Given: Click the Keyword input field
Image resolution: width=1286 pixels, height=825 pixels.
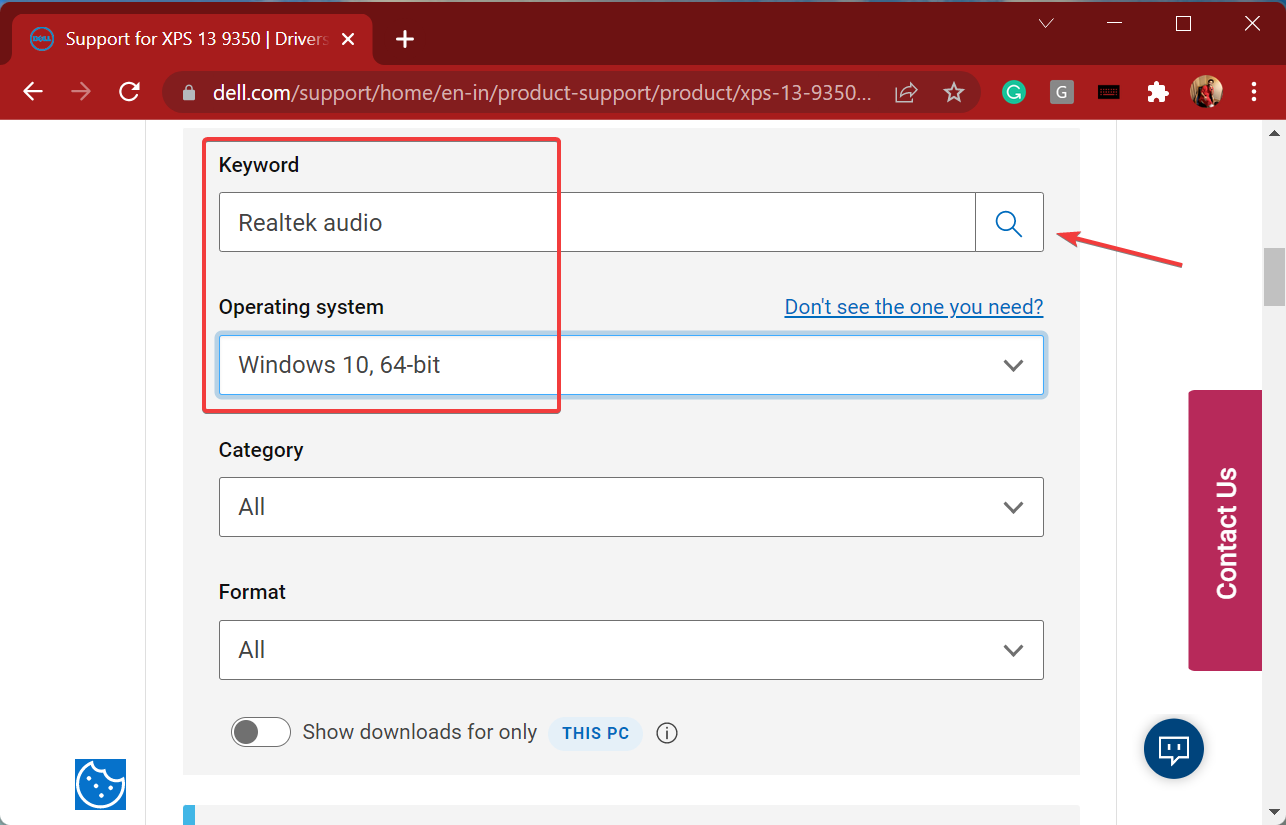Looking at the screenshot, I should point(596,223).
